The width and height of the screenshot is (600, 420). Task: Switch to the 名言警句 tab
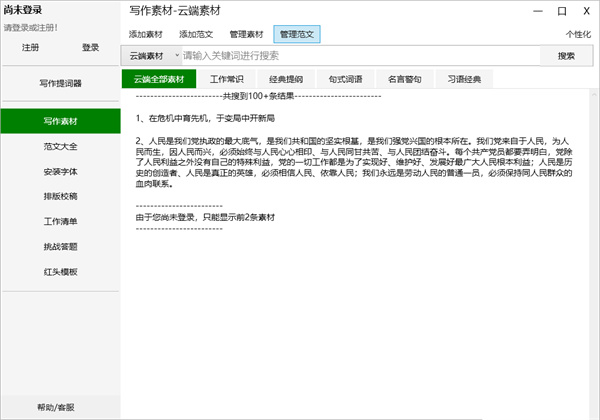[x=404, y=79]
